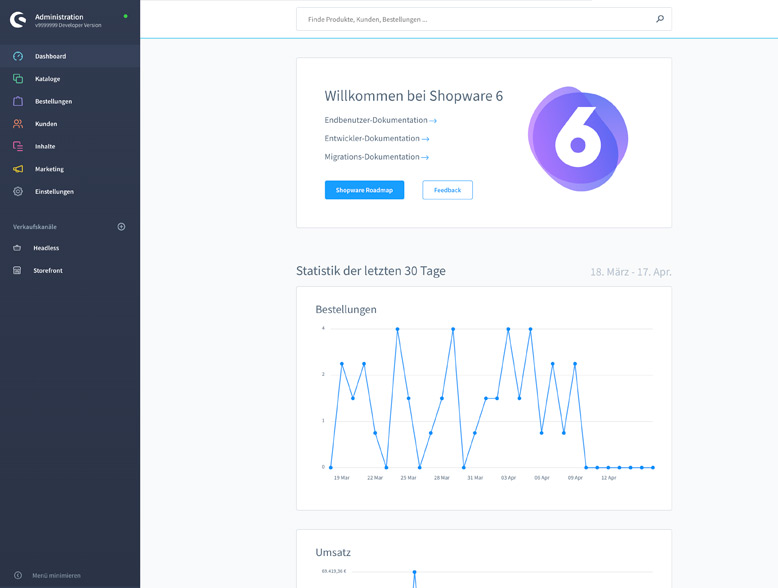
Task: Open the Shopware Roadmap button
Action: coord(364,190)
